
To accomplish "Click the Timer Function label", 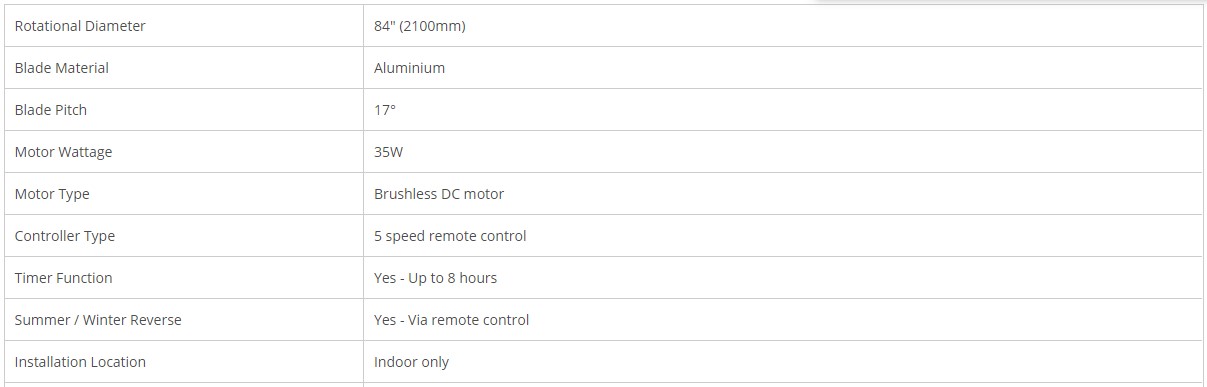I will 64,278.
